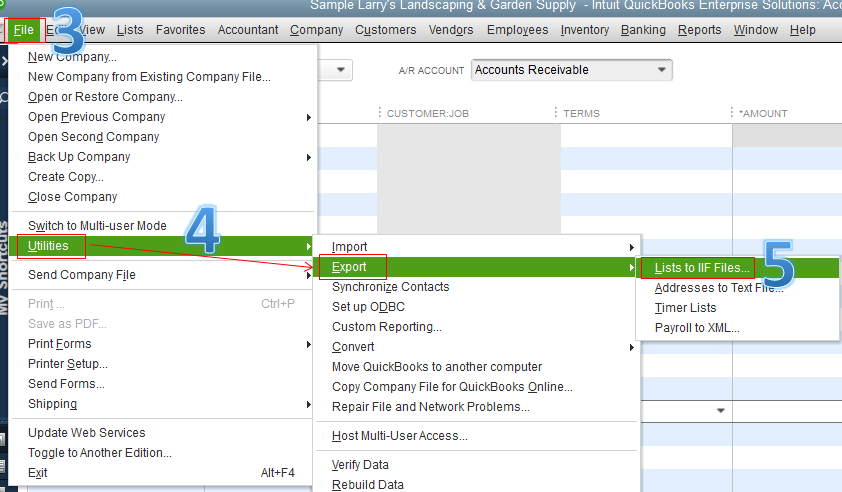Choose Verify Data

tap(360, 465)
